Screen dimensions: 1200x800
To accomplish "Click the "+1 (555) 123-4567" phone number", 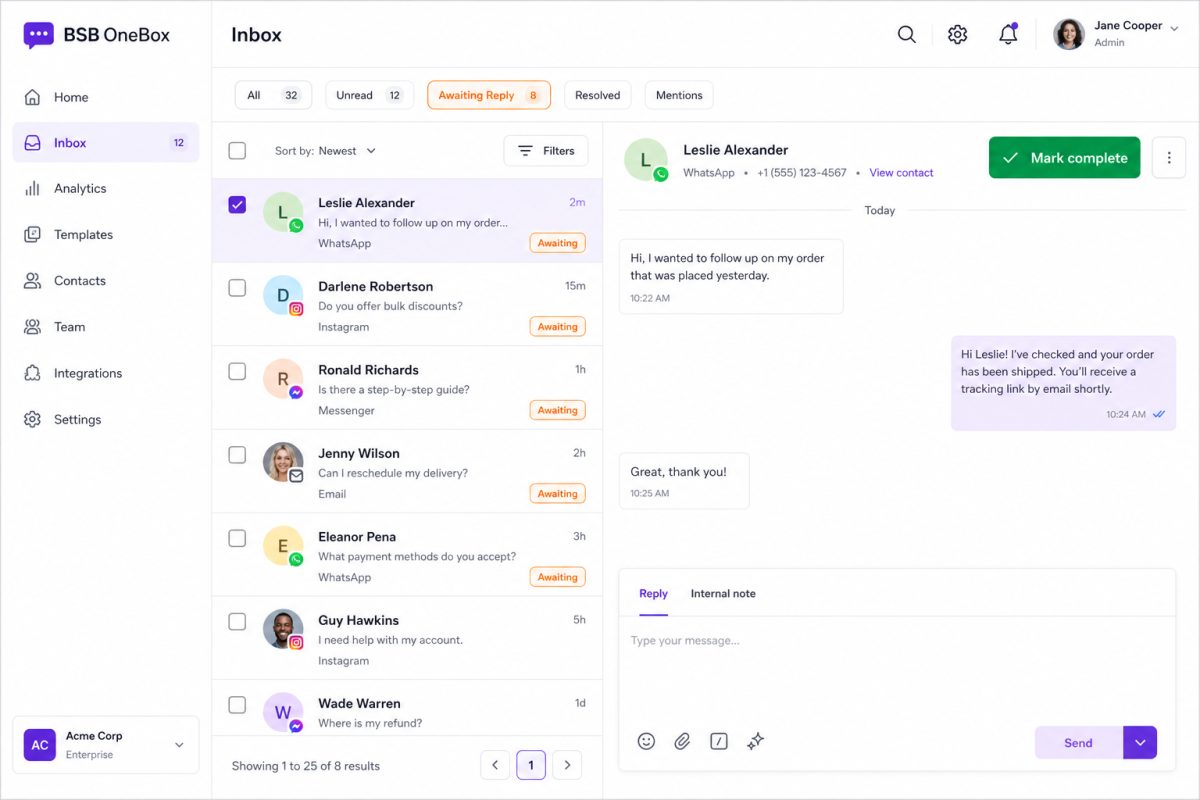I will point(801,173).
